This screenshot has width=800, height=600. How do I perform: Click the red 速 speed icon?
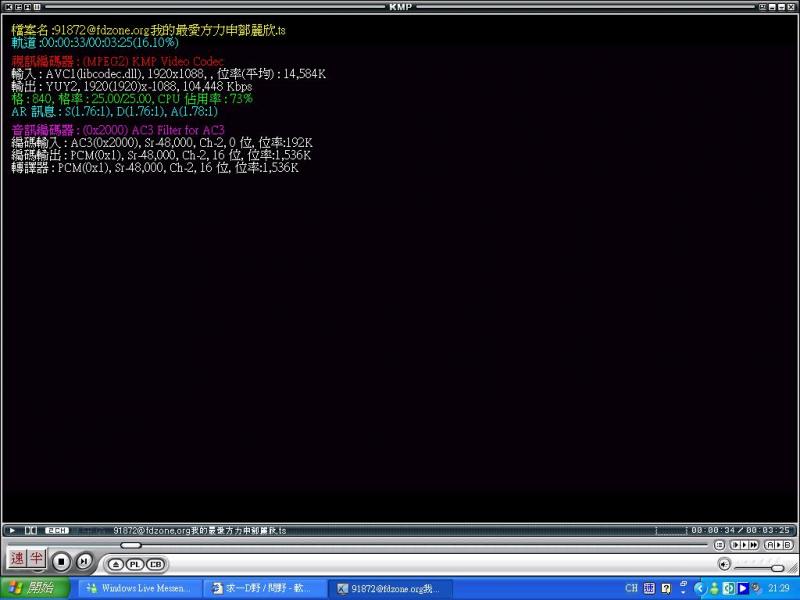tap(17, 558)
